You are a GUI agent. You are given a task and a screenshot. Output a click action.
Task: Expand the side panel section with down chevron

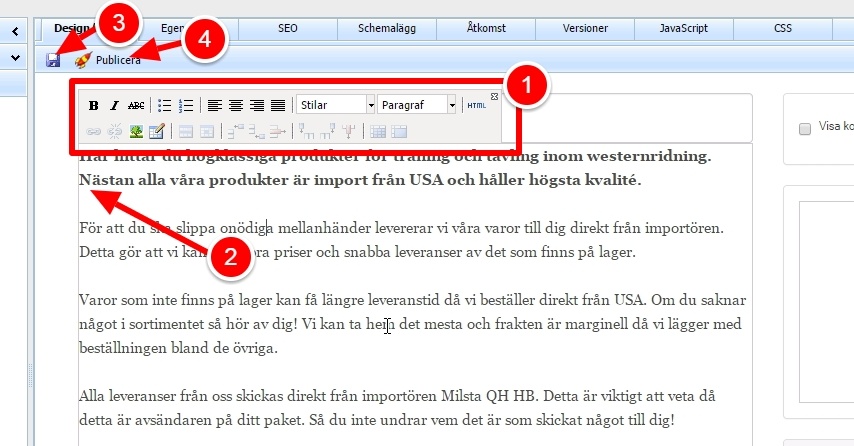[15, 57]
